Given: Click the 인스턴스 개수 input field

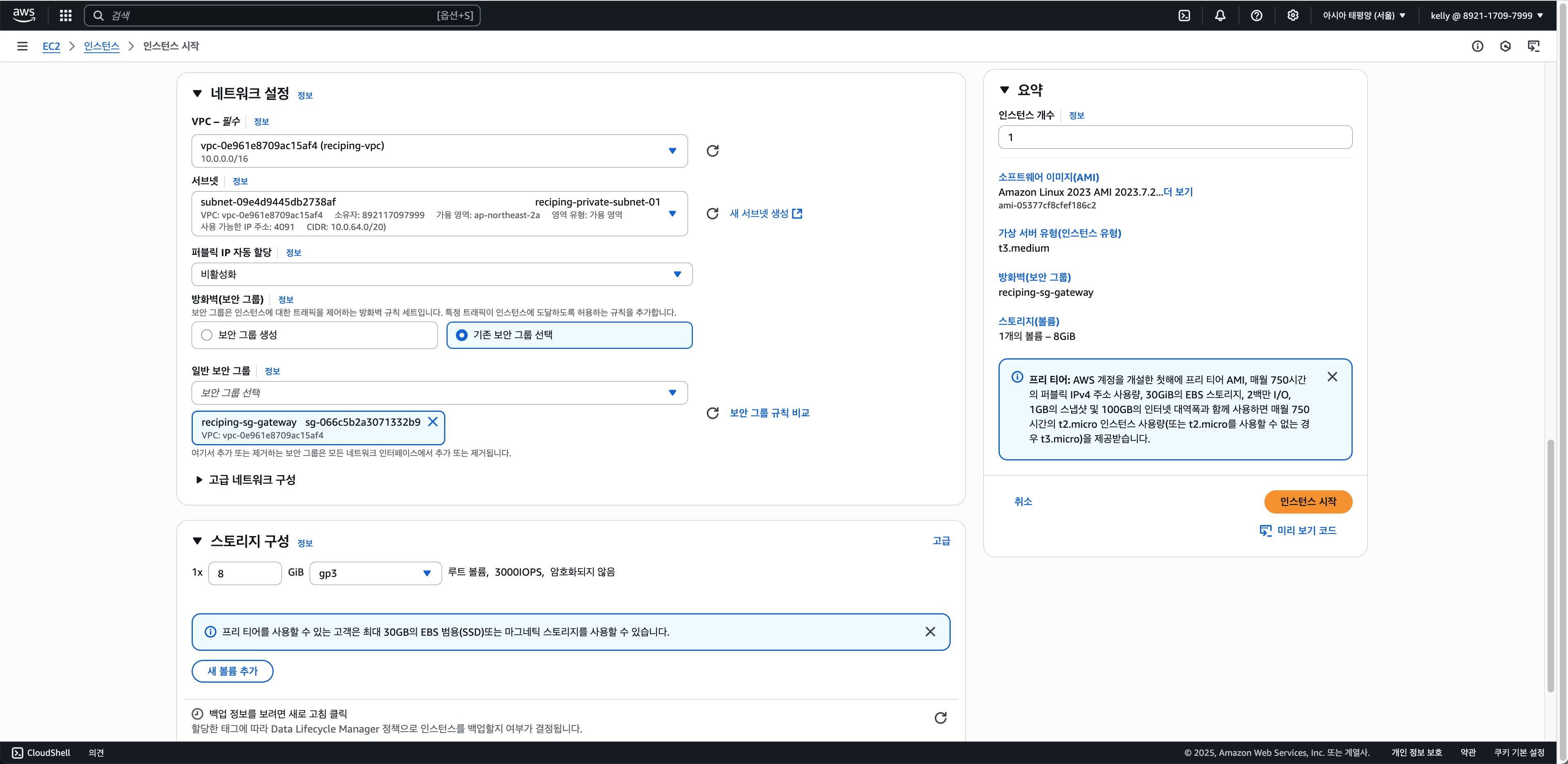Looking at the screenshot, I should pyautogui.click(x=1174, y=137).
